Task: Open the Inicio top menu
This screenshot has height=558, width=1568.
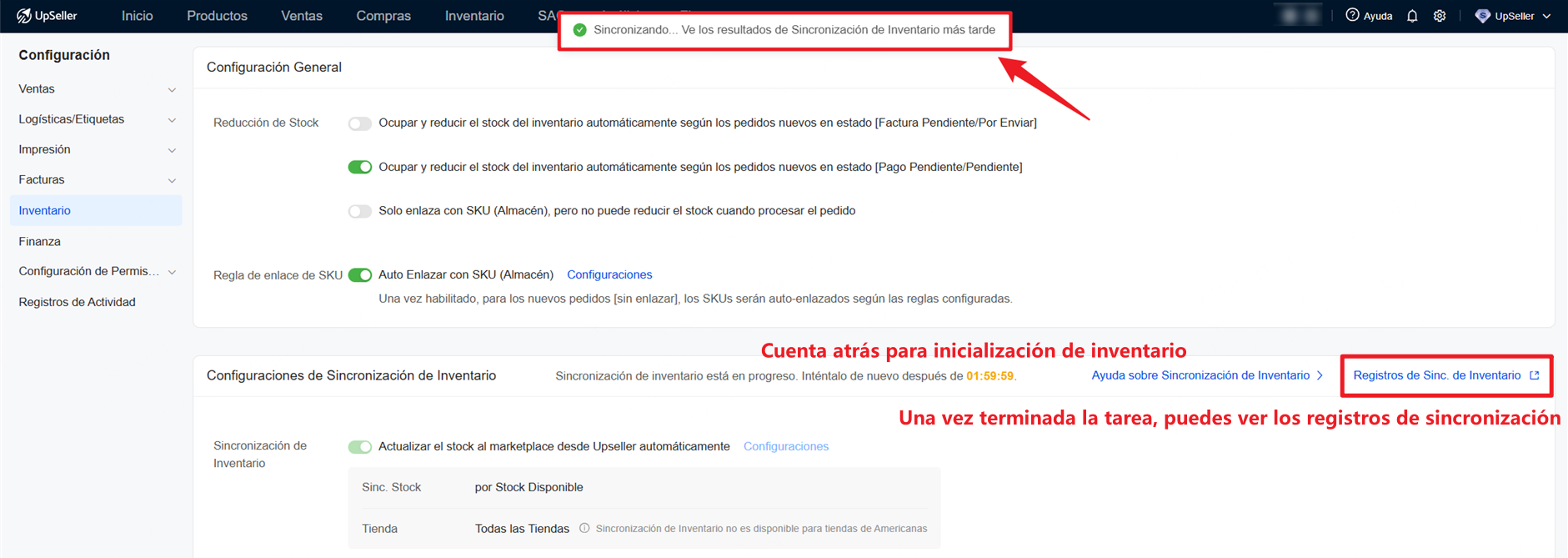Action: tap(138, 16)
